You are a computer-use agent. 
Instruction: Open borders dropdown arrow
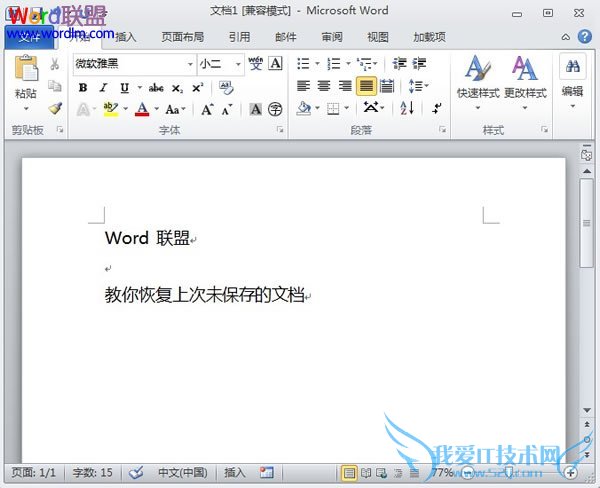[346, 108]
